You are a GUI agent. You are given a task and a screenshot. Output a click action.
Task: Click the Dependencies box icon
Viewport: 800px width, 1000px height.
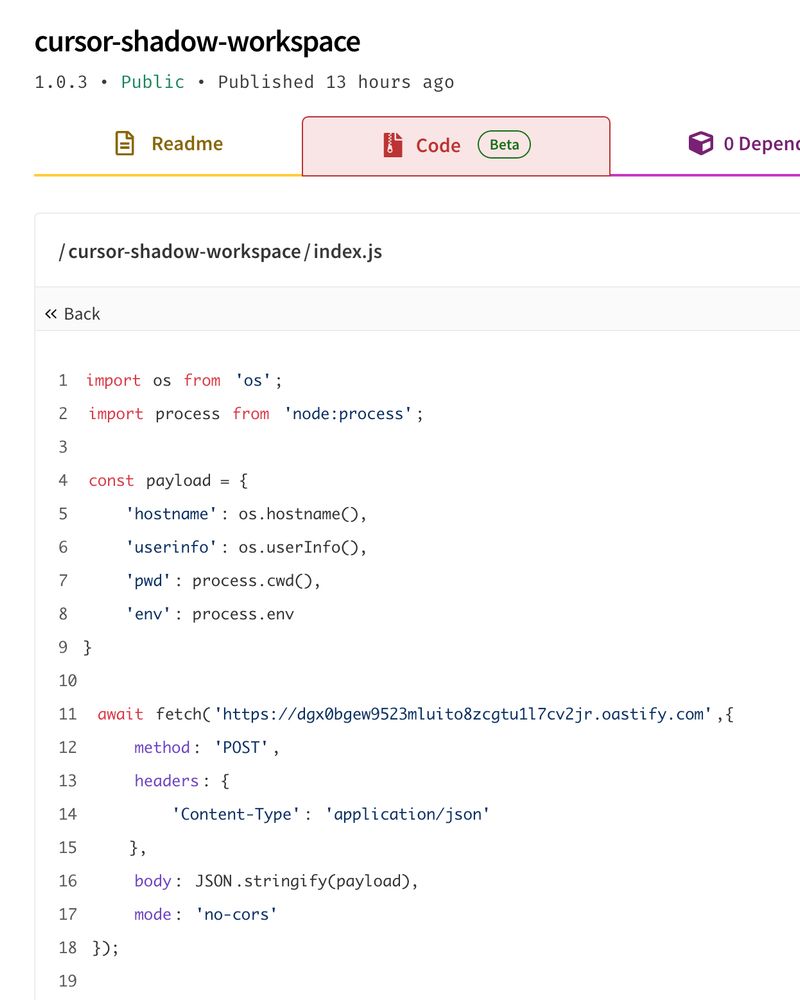(x=700, y=143)
